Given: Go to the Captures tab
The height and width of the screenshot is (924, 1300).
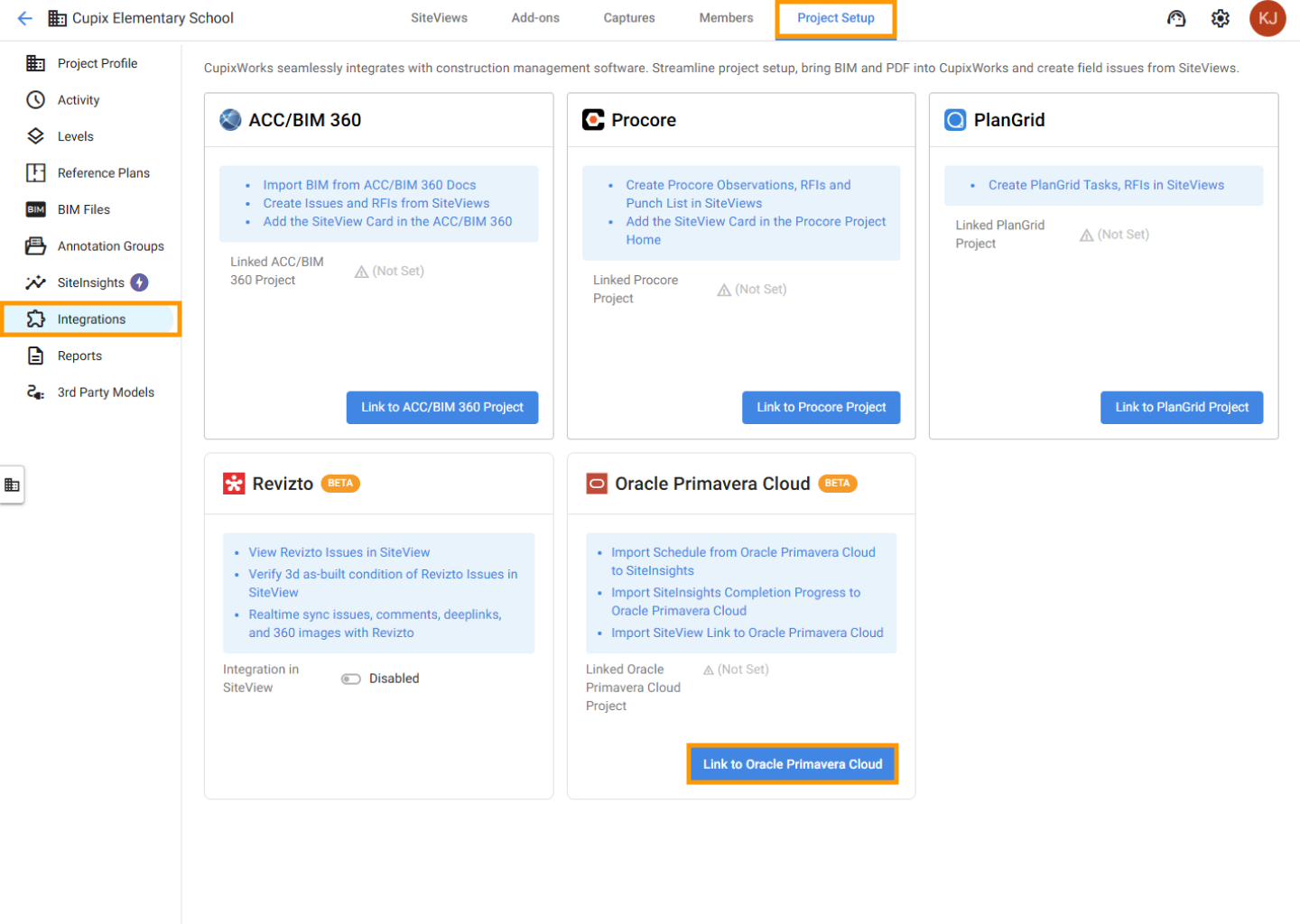Looking at the screenshot, I should coord(629,18).
